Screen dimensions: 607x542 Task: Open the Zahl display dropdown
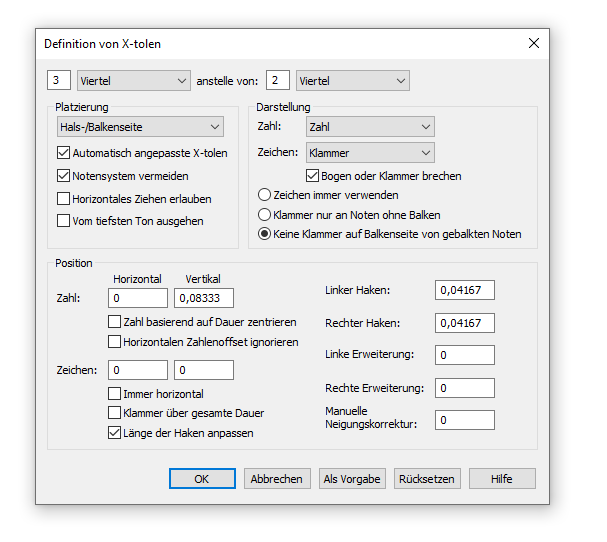[x=370, y=127]
